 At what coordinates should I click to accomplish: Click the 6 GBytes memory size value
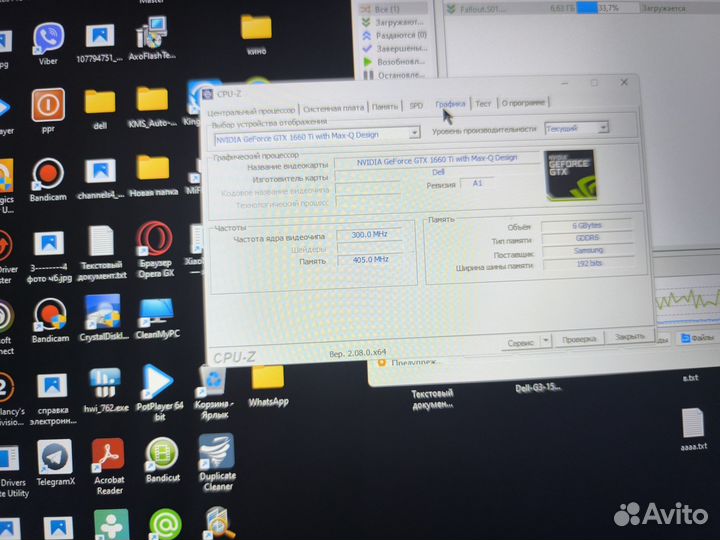pyautogui.click(x=587, y=225)
